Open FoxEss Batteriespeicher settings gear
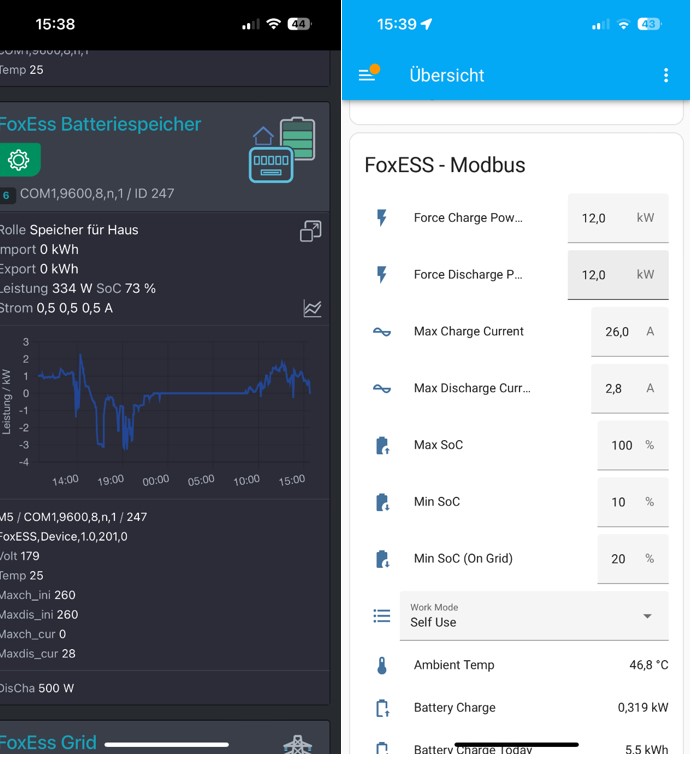Image resolution: width=692 pixels, height=772 pixels. pyautogui.click(x=19, y=160)
